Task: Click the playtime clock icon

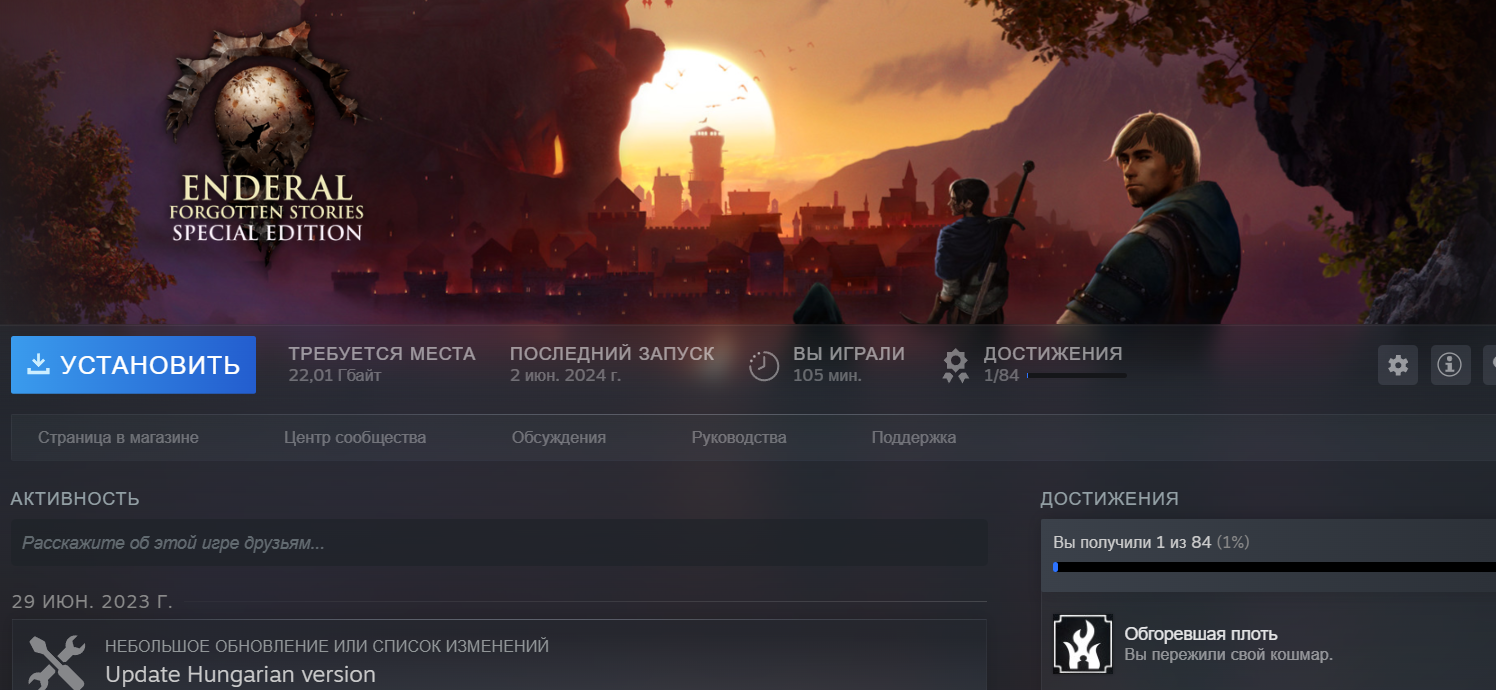Action: pyautogui.click(x=764, y=366)
